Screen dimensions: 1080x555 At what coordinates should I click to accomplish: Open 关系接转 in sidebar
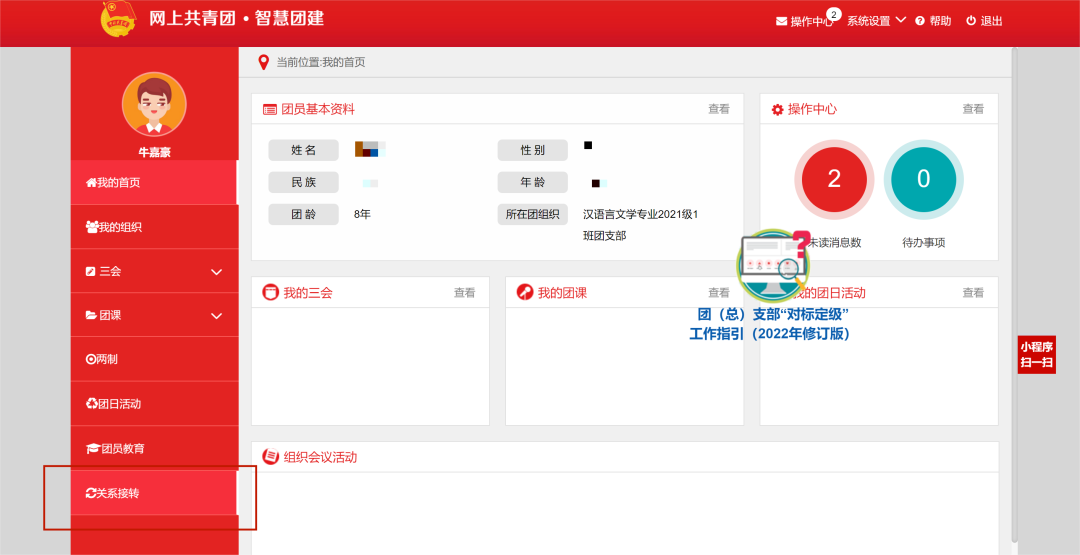154,493
